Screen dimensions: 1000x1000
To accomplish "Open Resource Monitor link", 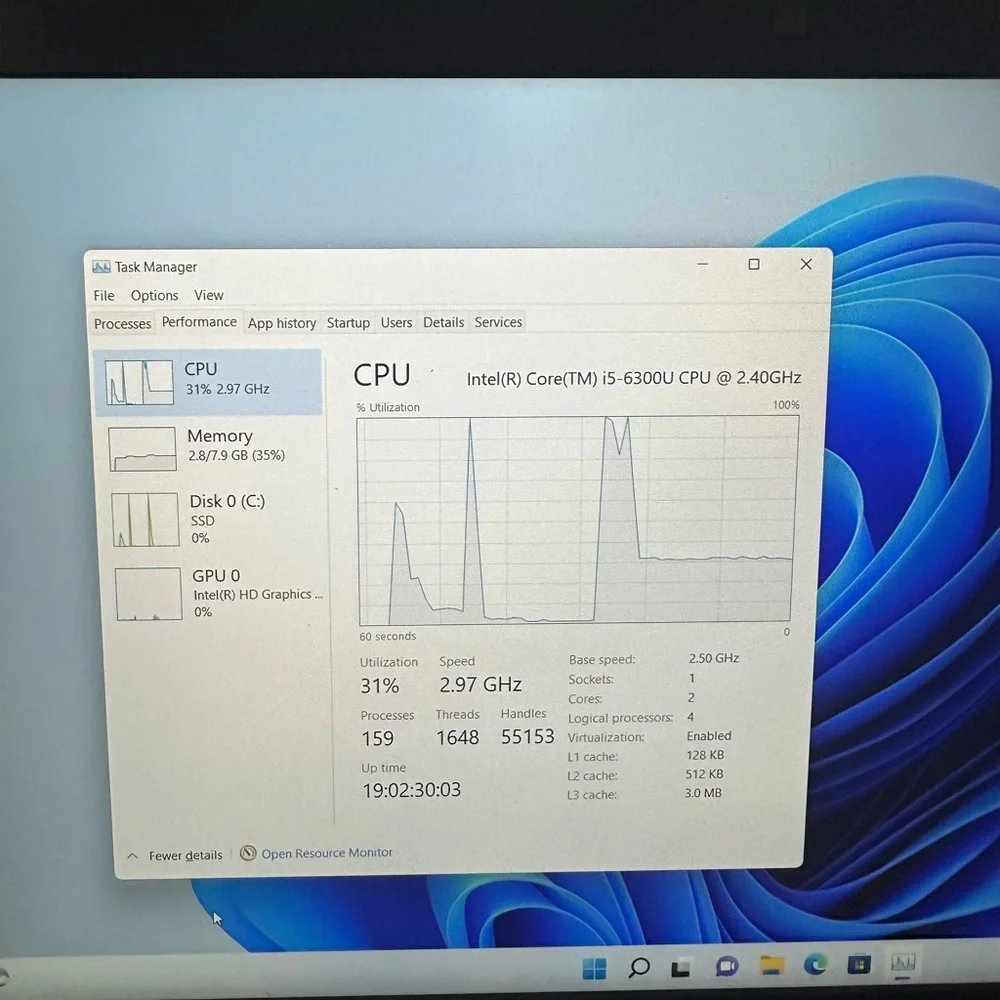I will tap(327, 853).
